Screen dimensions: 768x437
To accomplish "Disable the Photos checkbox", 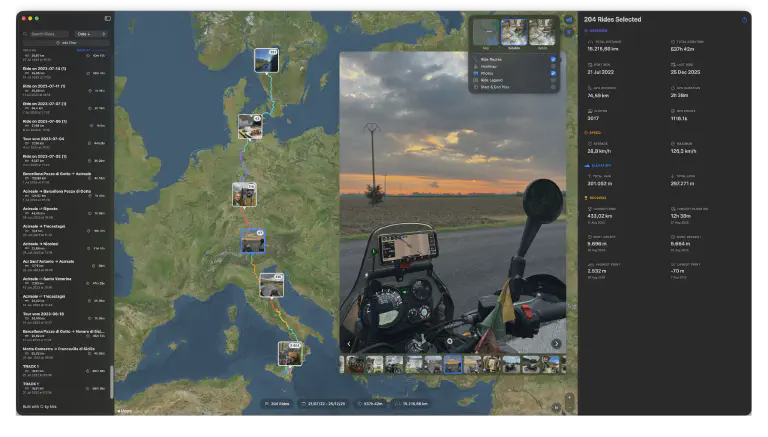I will [553, 73].
